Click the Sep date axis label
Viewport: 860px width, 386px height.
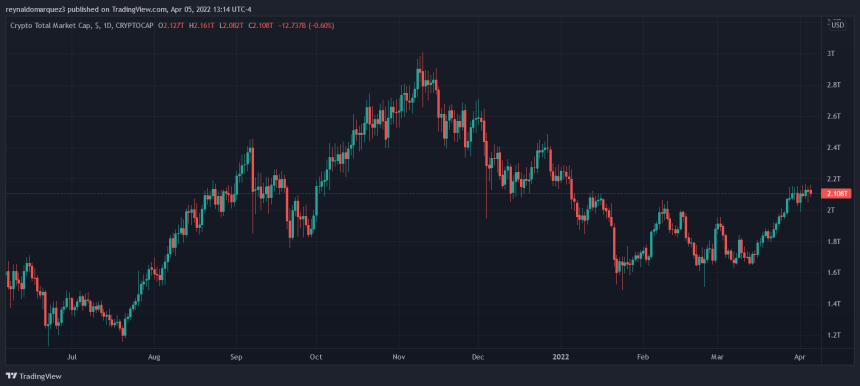point(236,357)
